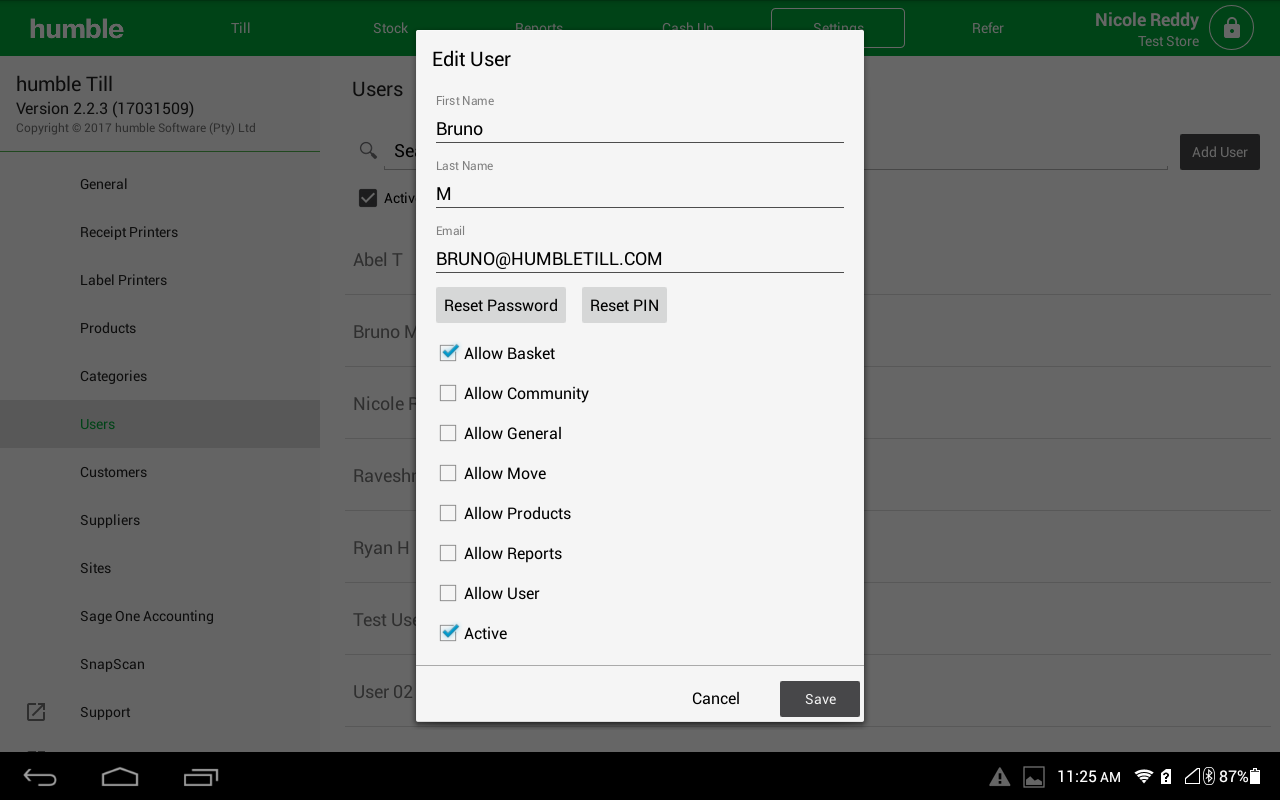Save the Edit User changes
The height and width of the screenshot is (800, 1280).
[x=820, y=699]
